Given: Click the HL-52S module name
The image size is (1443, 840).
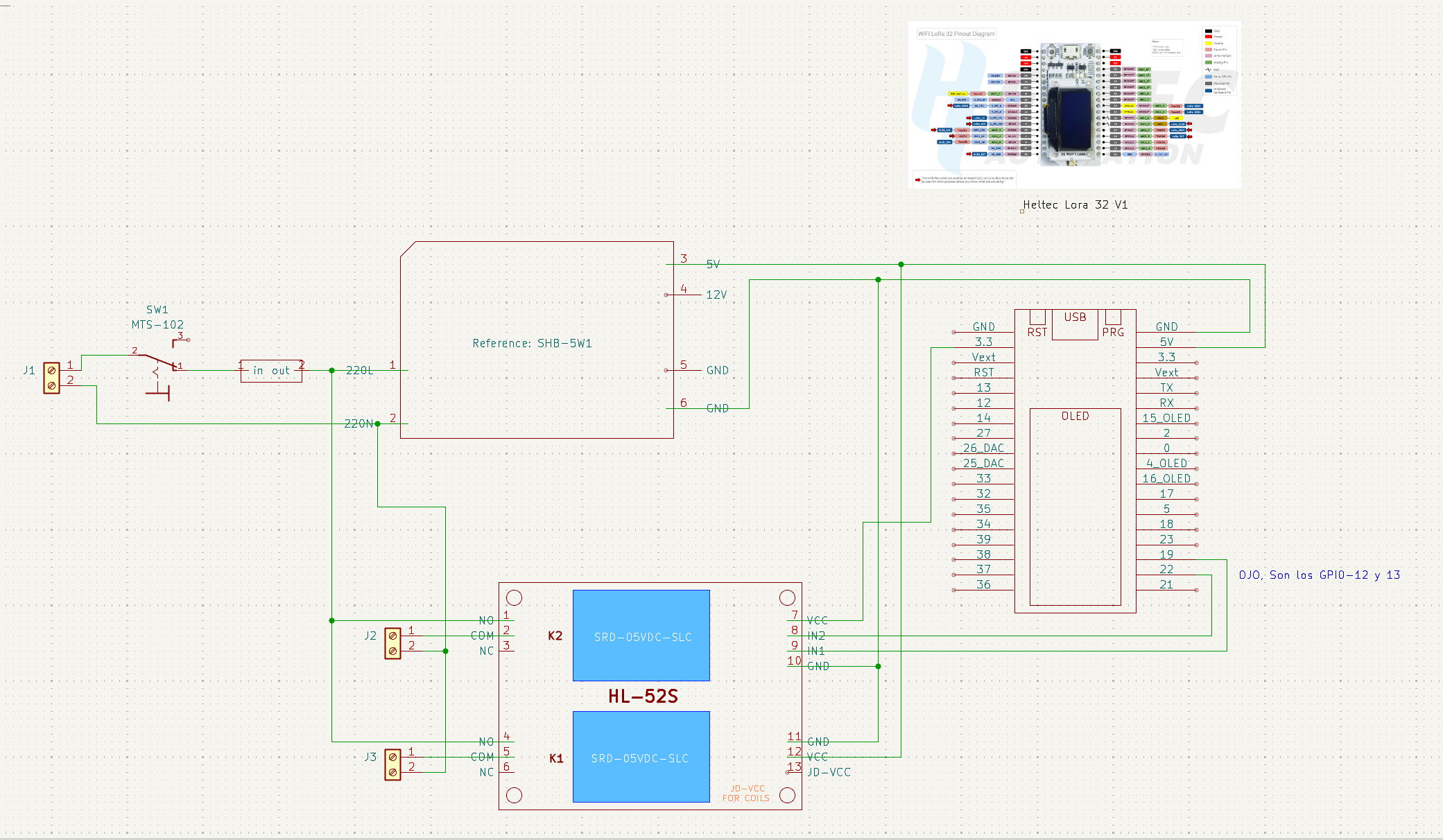Looking at the screenshot, I should point(643,696).
